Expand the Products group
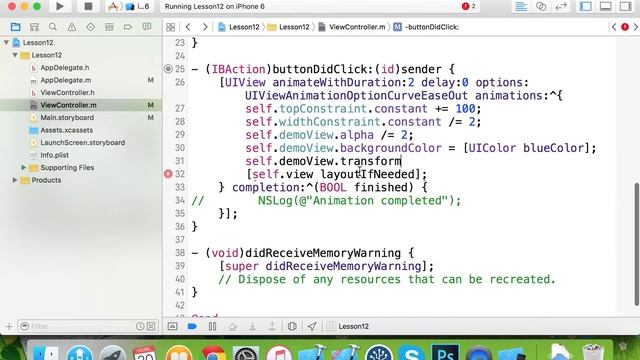640x360 pixels. tap(15, 180)
